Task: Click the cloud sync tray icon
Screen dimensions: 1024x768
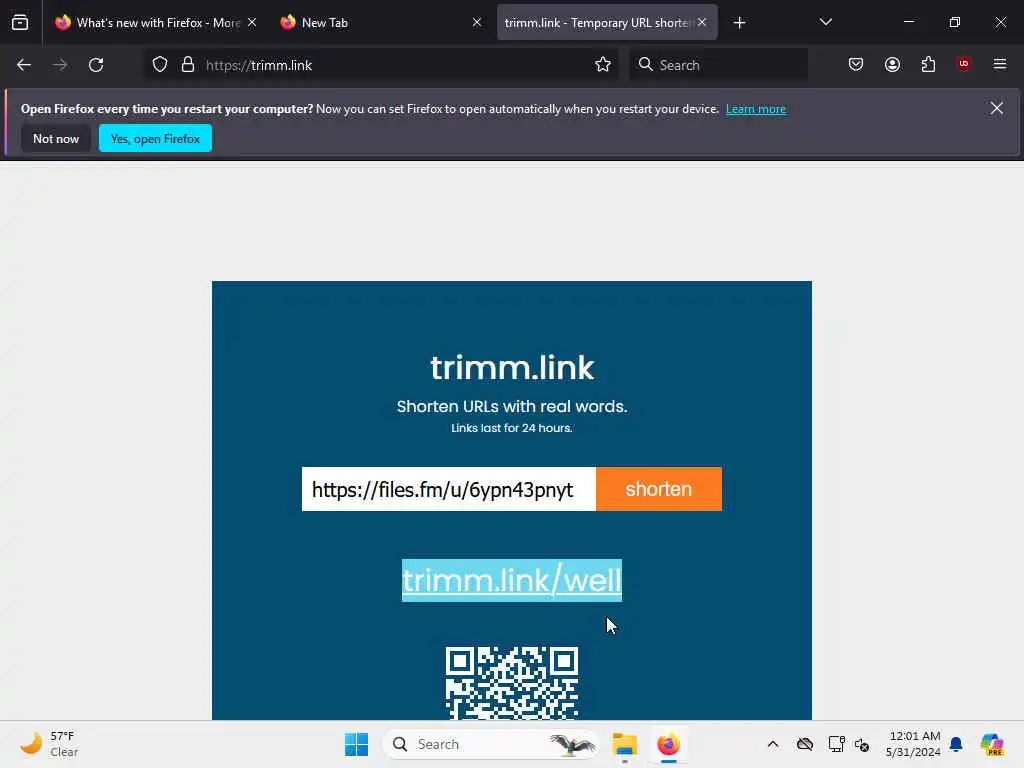Action: tap(805, 744)
